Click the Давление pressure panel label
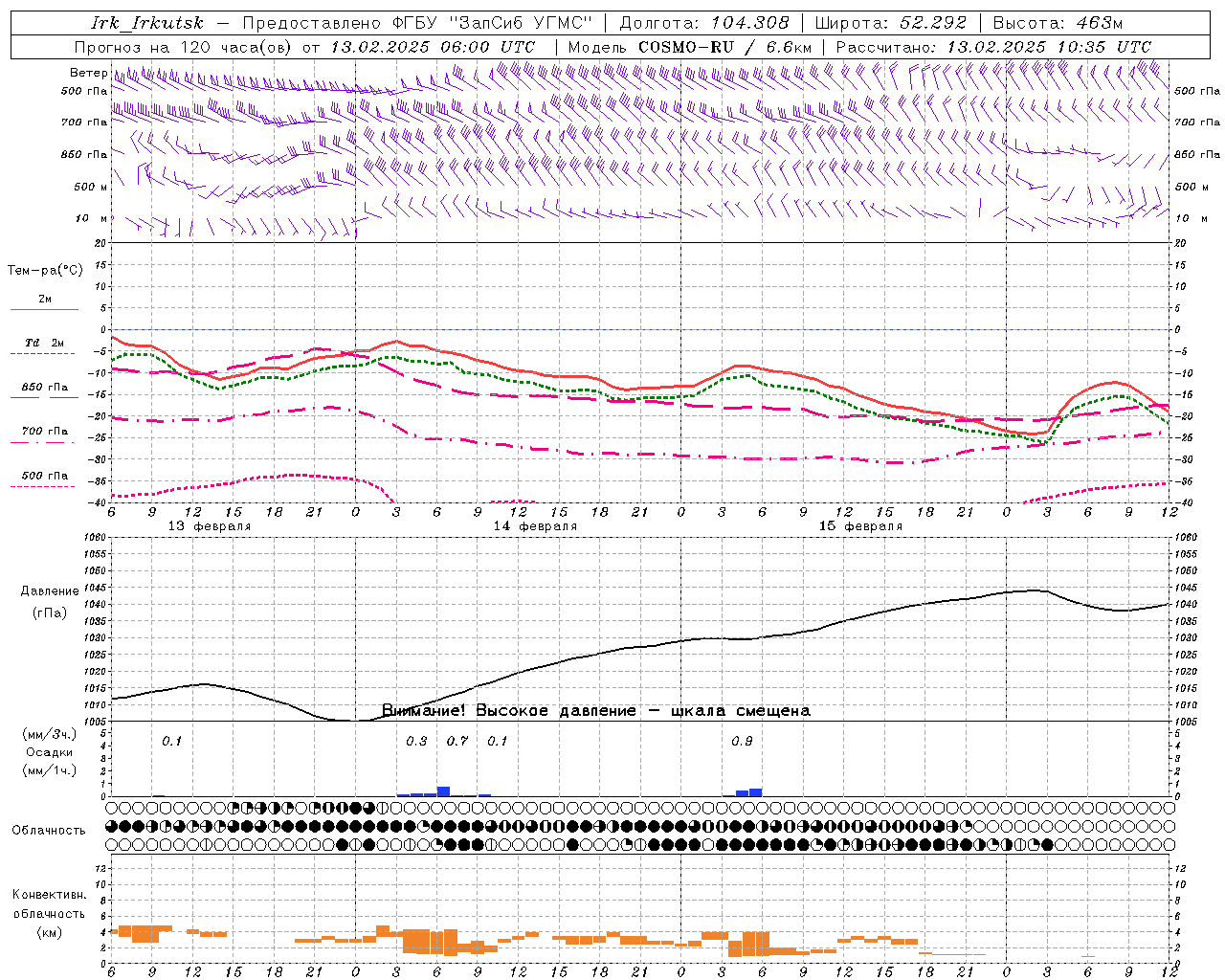This screenshot has width=1225, height=980. pos(50,591)
